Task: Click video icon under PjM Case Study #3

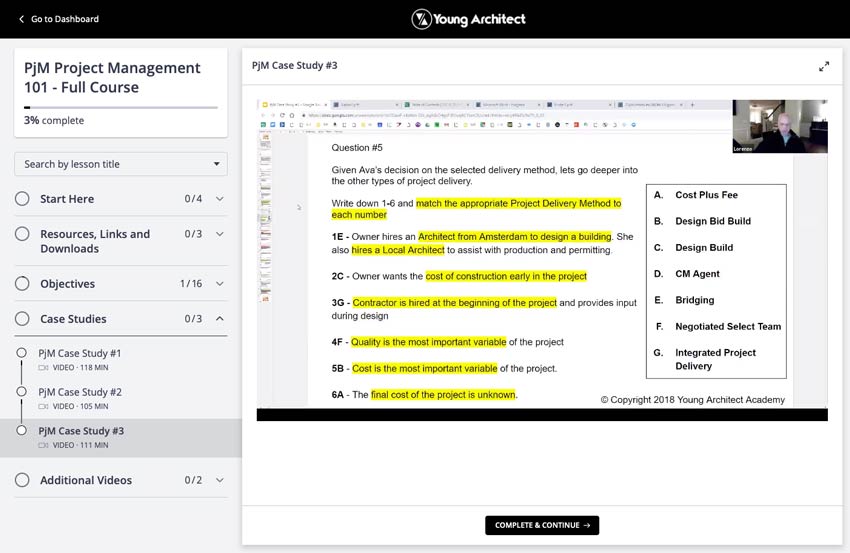Action: [44, 445]
